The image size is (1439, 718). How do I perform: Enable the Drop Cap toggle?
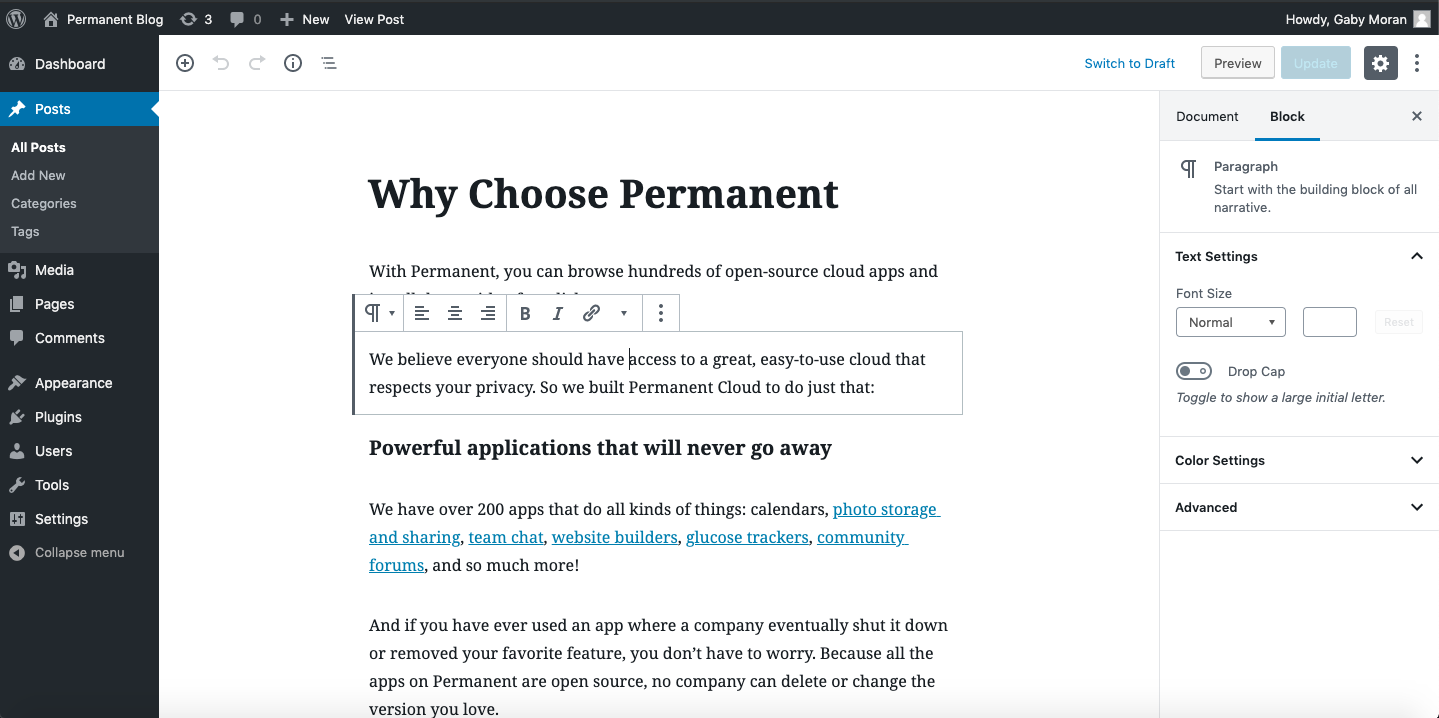pyautogui.click(x=1193, y=370)
